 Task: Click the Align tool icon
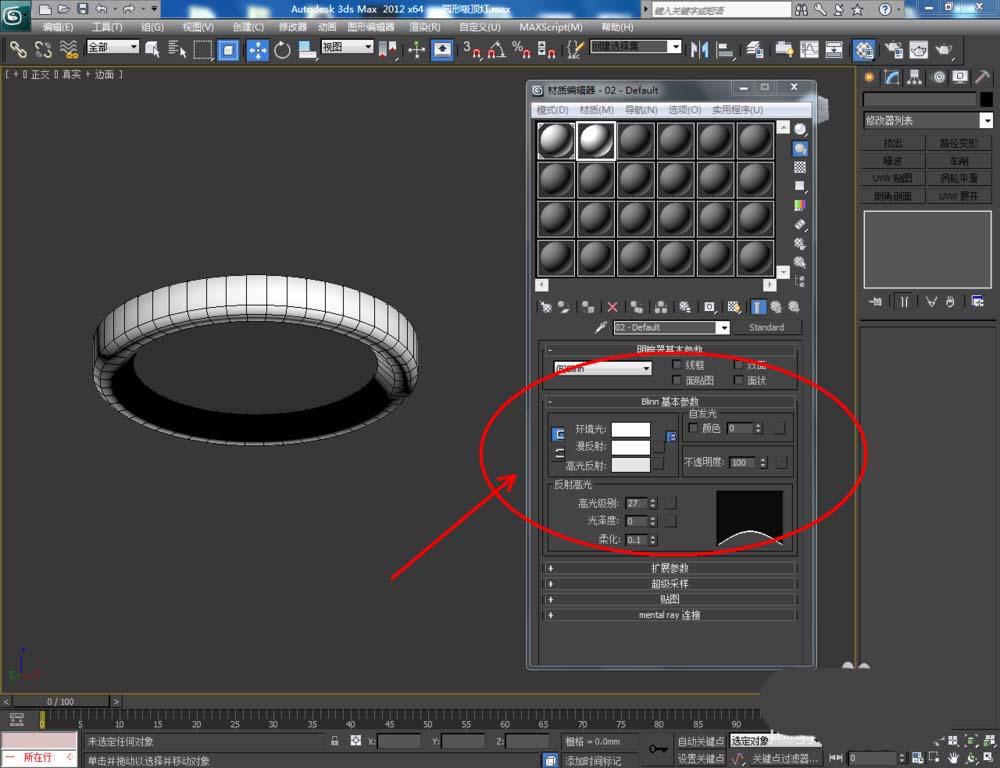tap(725, 50)
